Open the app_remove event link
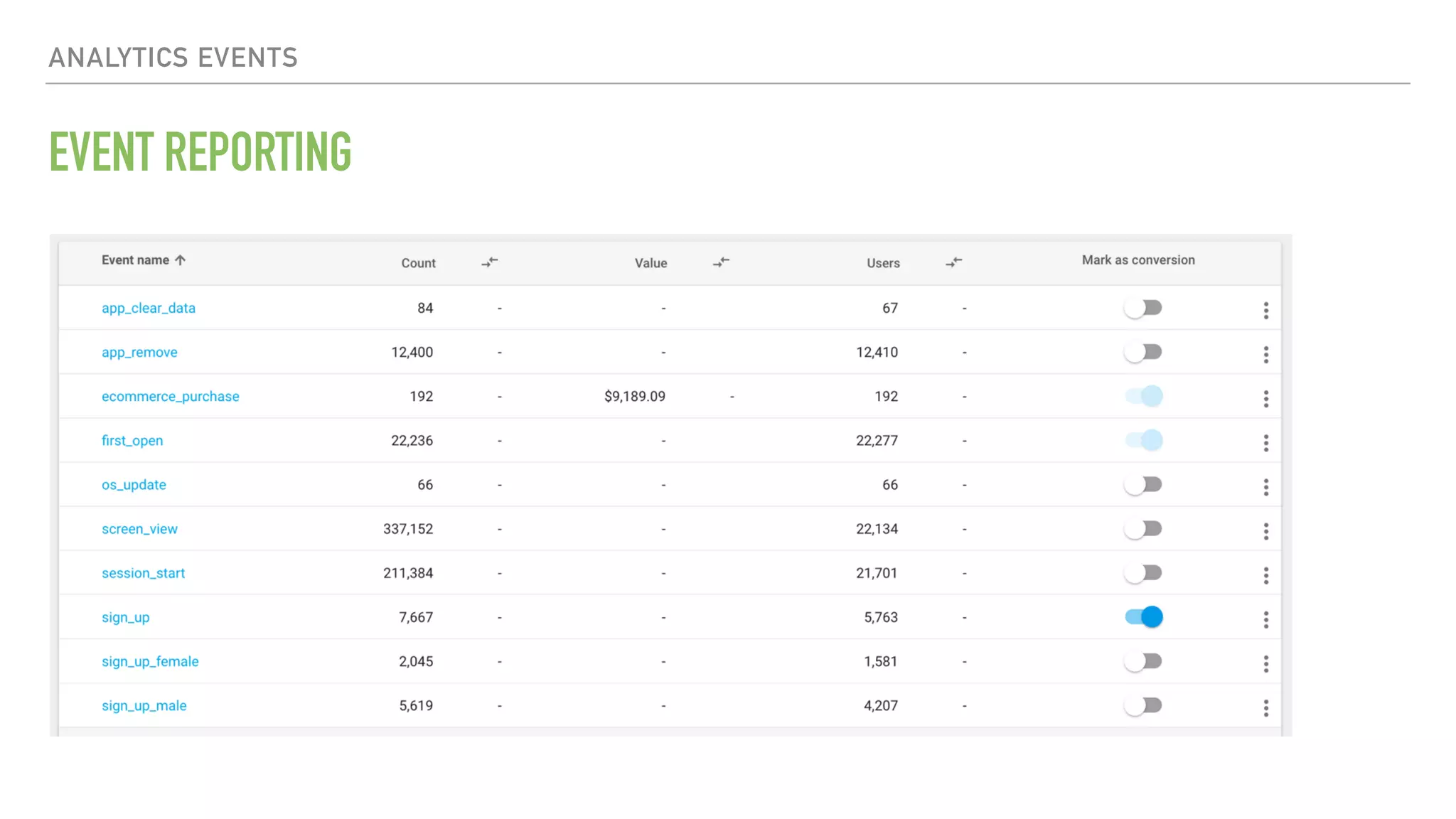The image size is (1456, 819). [139, 353]
